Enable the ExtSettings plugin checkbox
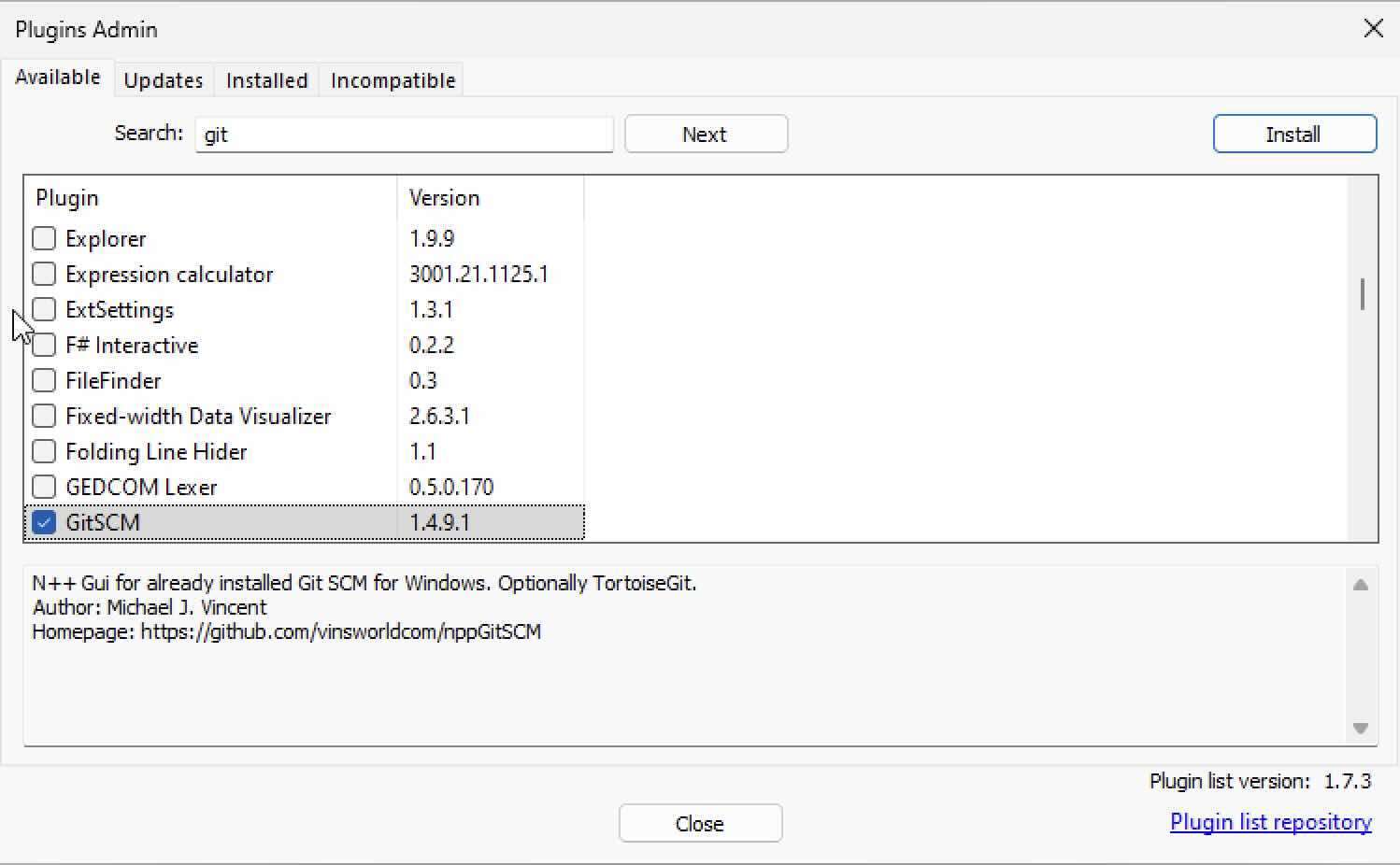The height and width of the screenshot is (865, 1400). [44, 309]
